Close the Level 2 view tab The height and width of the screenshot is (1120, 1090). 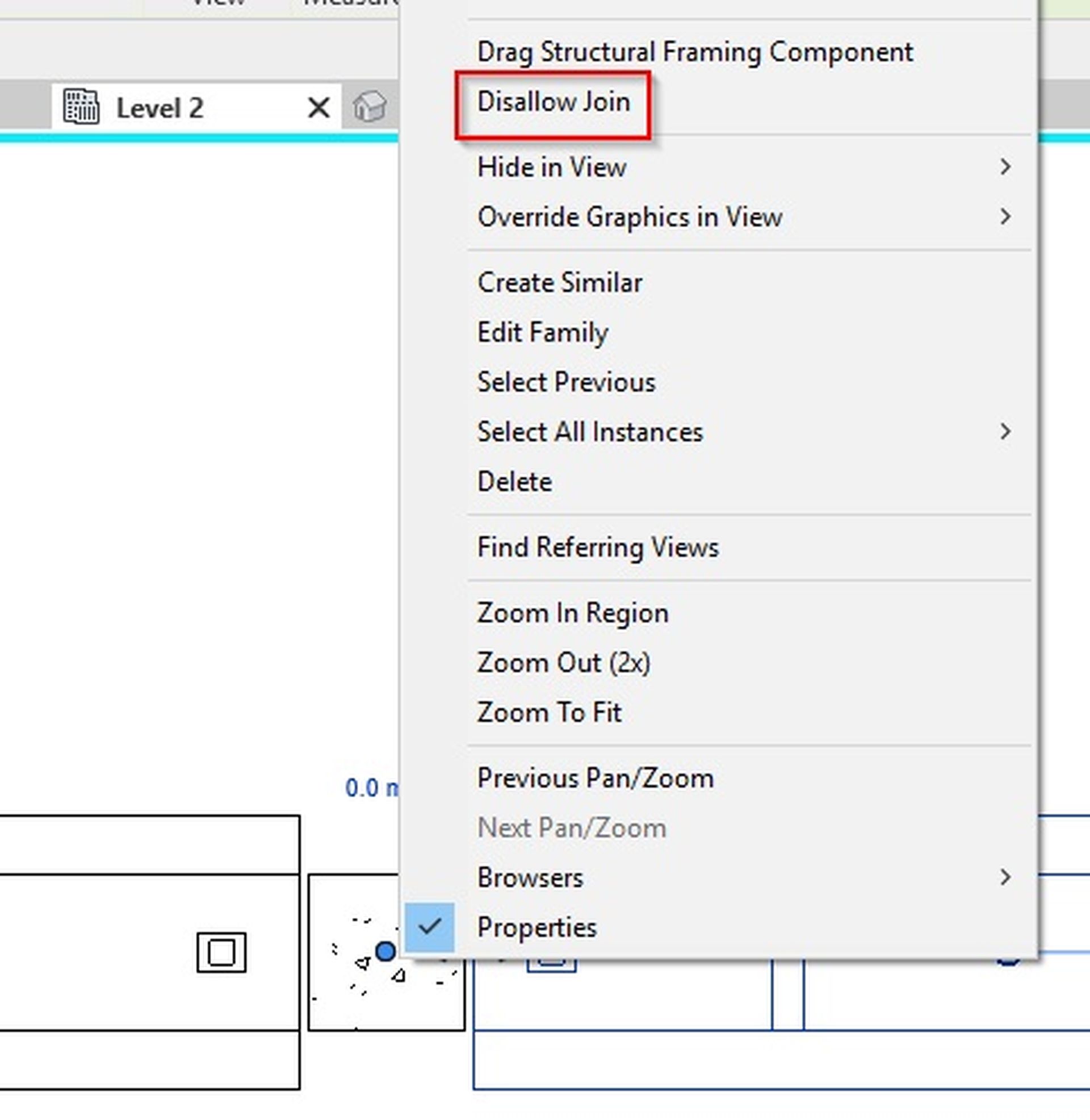(x=318, y=108)
